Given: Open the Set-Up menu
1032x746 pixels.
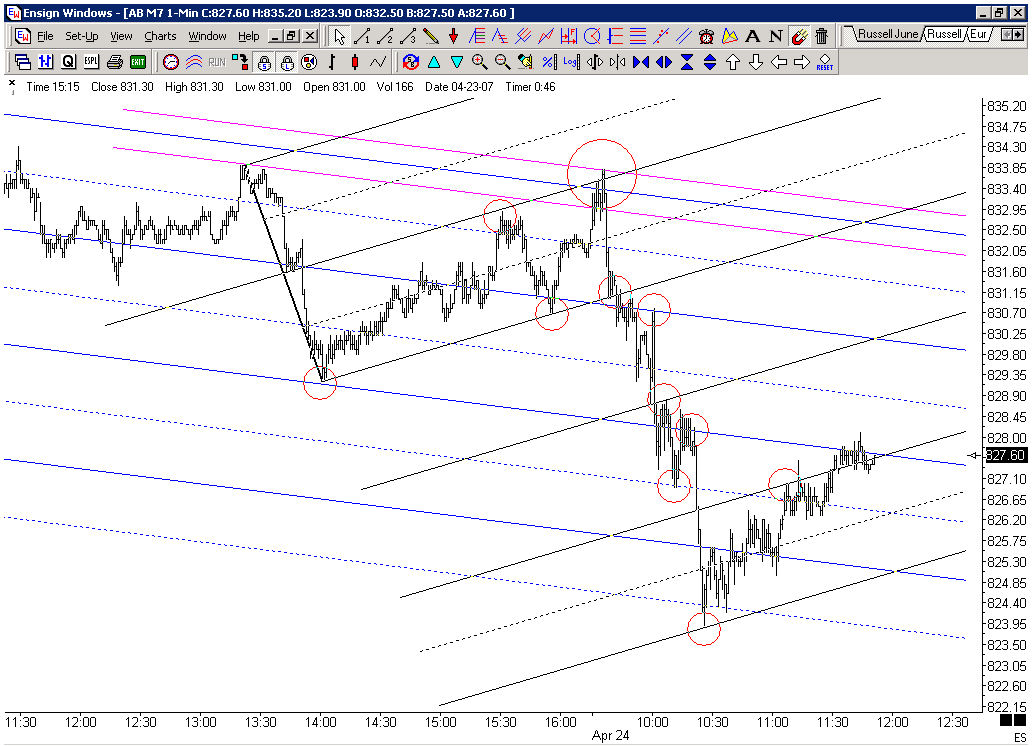Looking at the screenshot, I should point(81,36).
